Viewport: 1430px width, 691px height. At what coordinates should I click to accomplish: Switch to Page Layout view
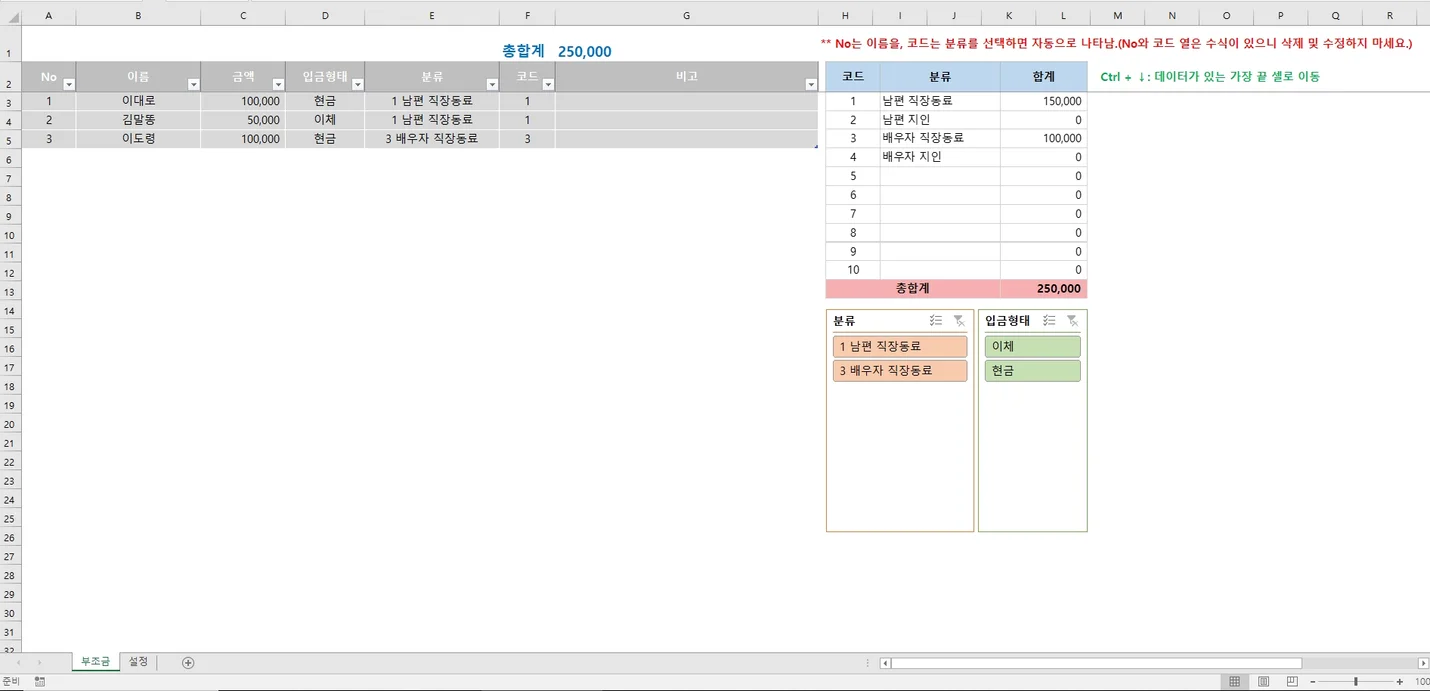click(x=1264, y=681)
